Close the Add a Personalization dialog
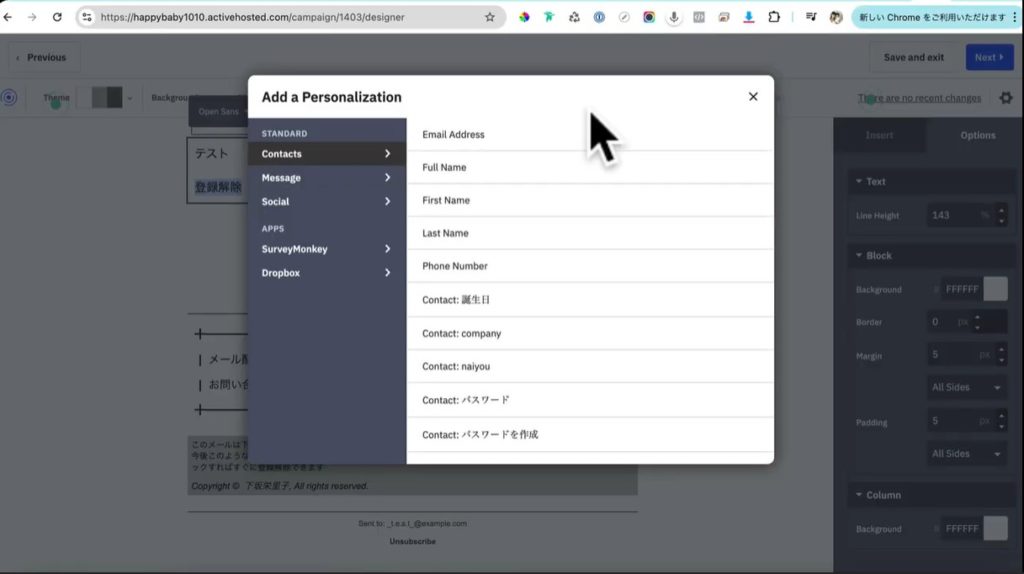This screenshot has height=574, width=1024. pos(753,97)
